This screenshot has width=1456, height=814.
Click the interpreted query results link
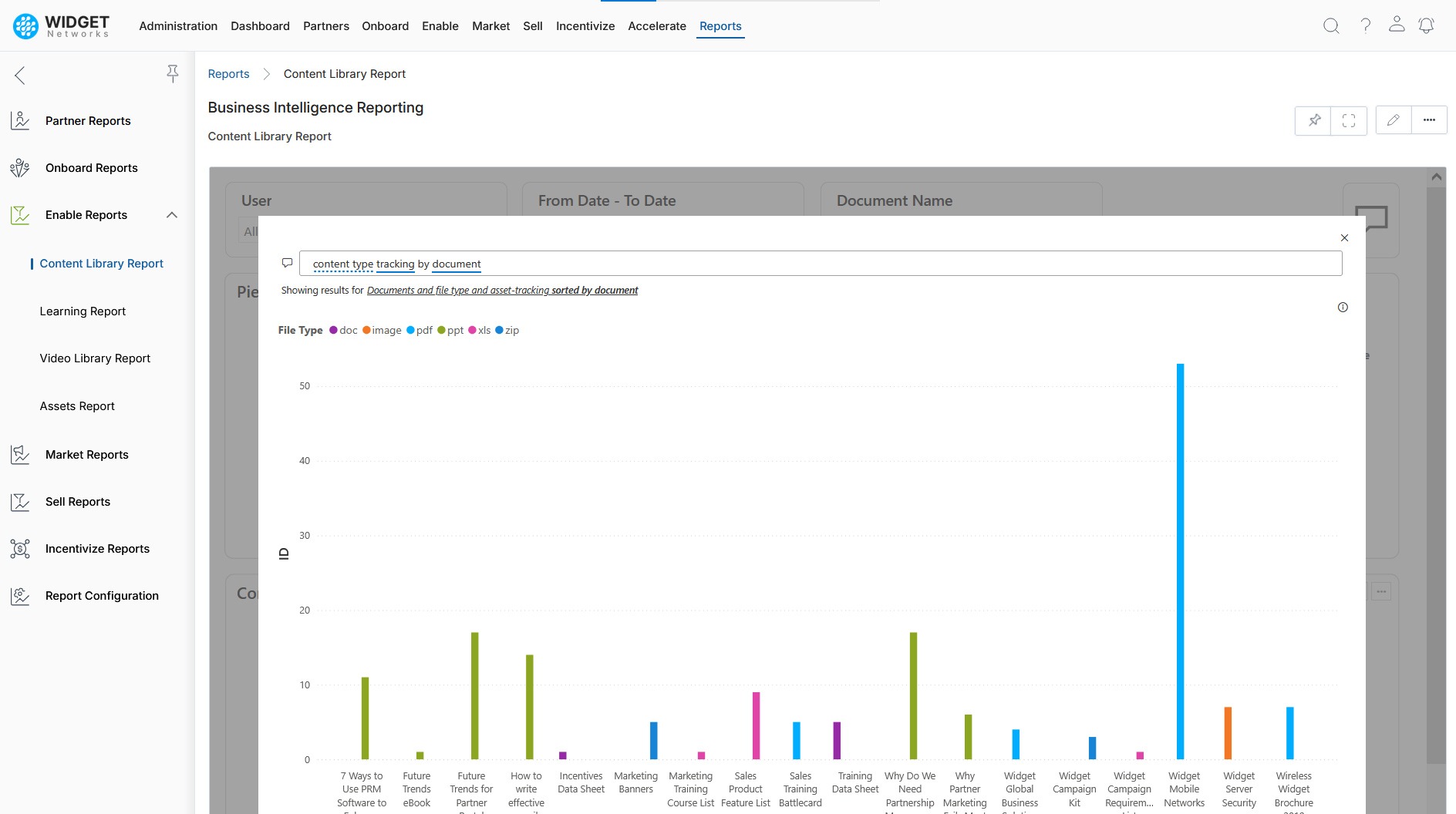pos(502,291)
